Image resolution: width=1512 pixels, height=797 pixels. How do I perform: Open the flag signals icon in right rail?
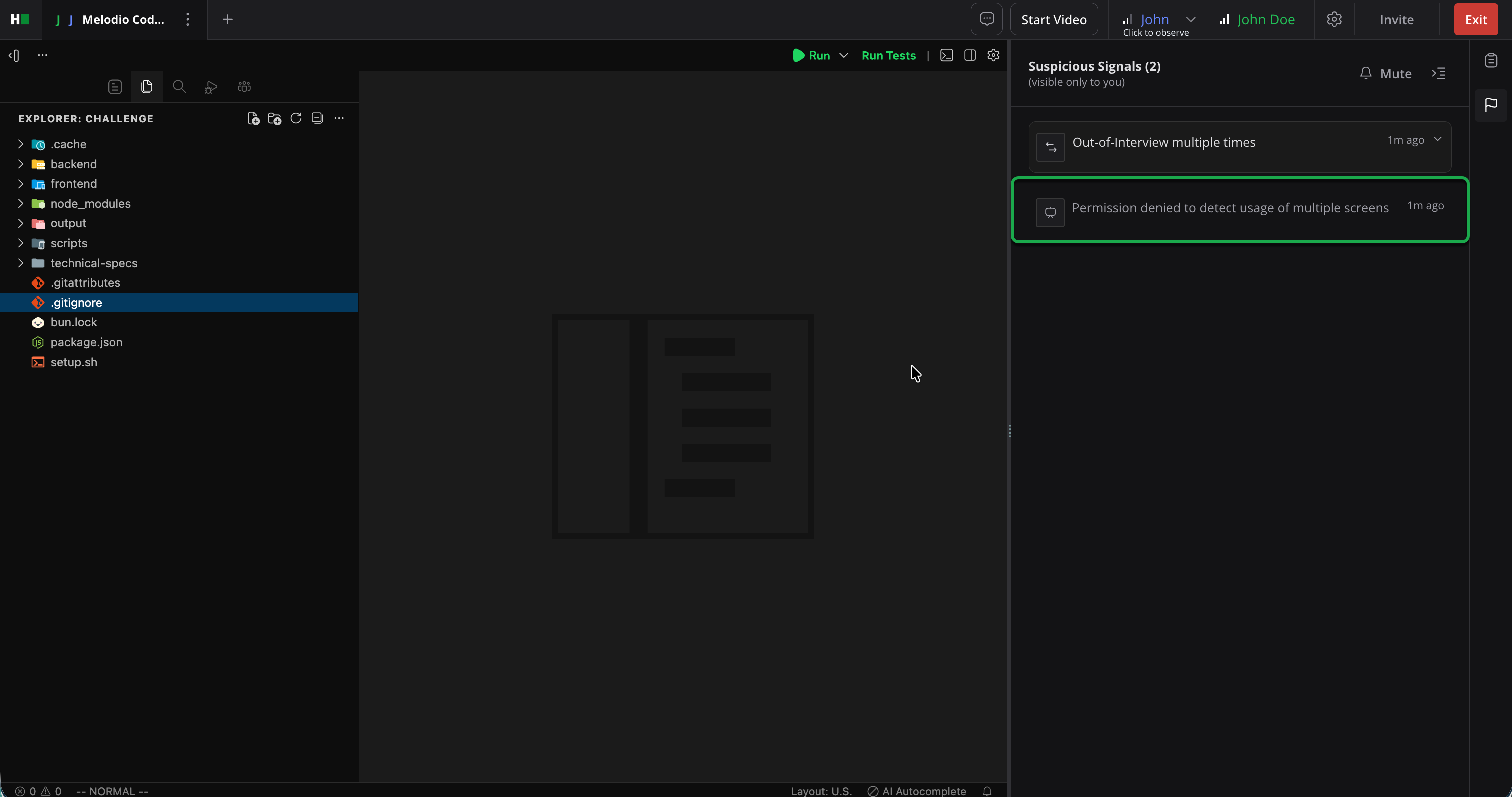click(x=1491, y=105)
